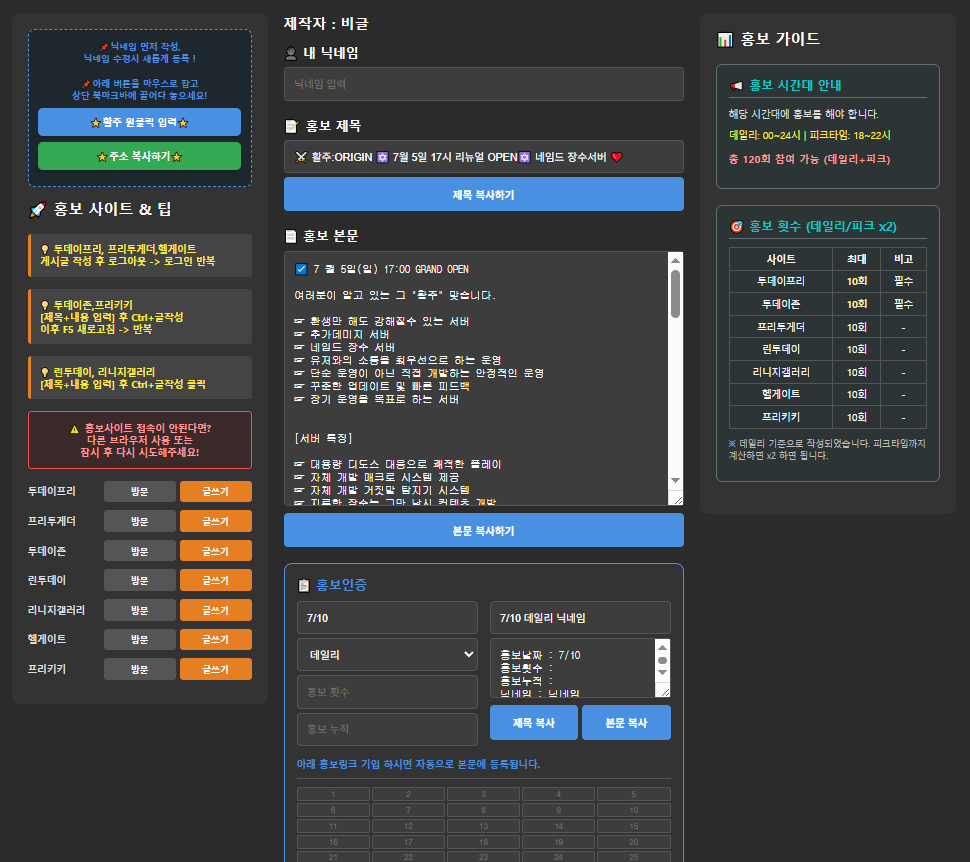Click the 10회 cell in the 프리키키 table row

856,417
